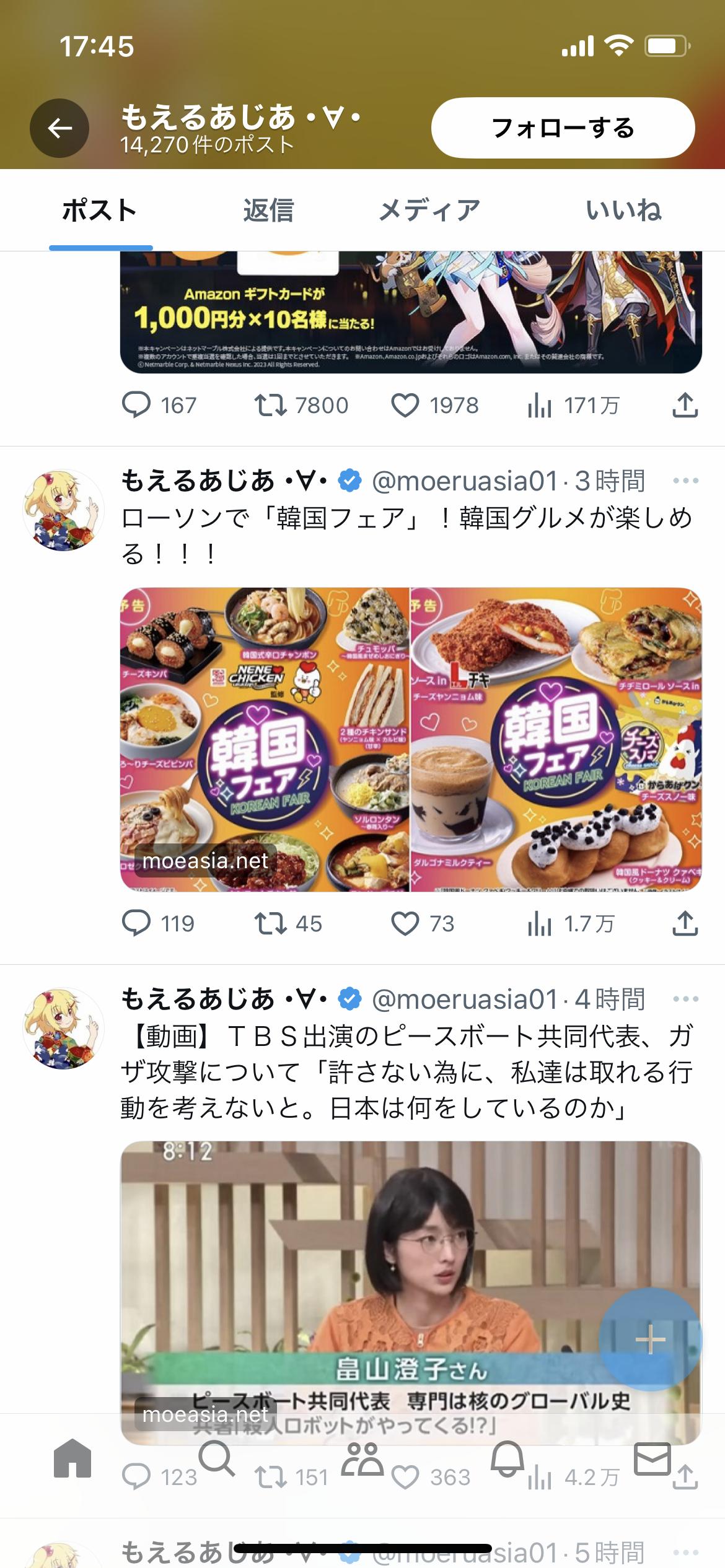The height and width of the screenshot is (1568, 725).
Task: Open more options on the 3時間 post
Action: click(685, 481)
